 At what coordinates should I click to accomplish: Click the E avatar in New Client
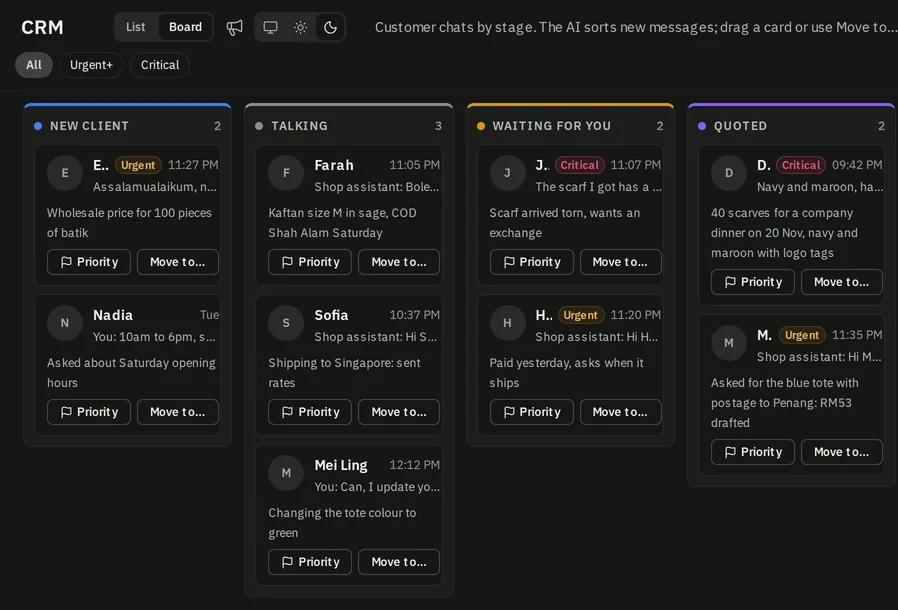65,173
